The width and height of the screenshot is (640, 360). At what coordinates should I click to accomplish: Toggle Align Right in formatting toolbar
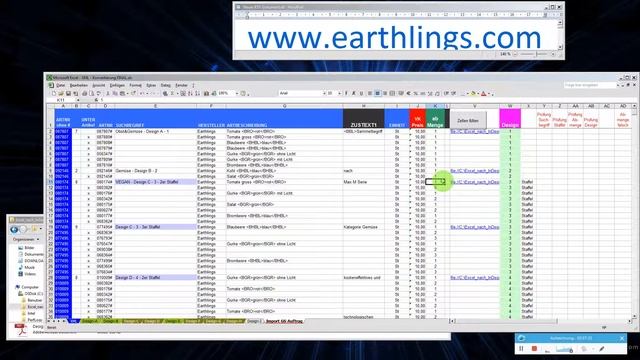[385, 93]
